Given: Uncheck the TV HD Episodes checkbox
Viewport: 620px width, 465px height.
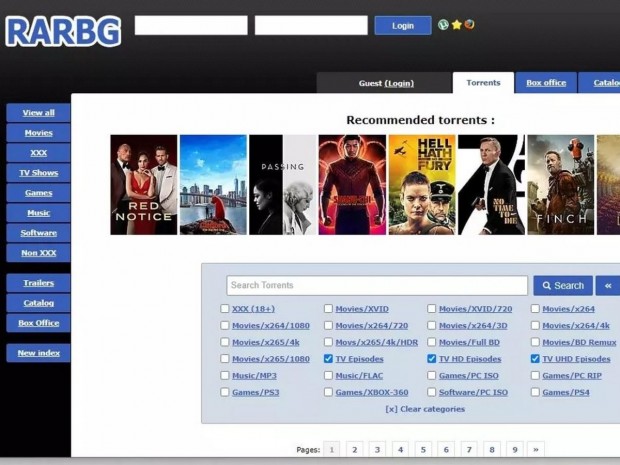Looking at the screenshot, I should (x=431, y=358).
